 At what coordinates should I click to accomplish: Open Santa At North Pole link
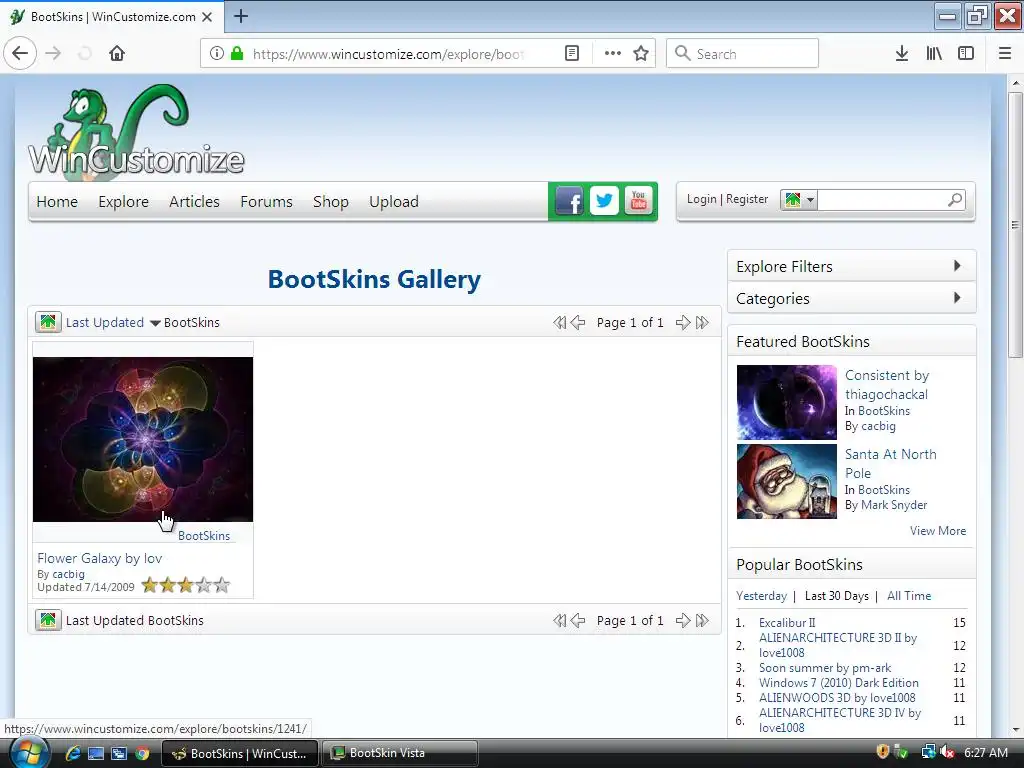click(891, 463)
